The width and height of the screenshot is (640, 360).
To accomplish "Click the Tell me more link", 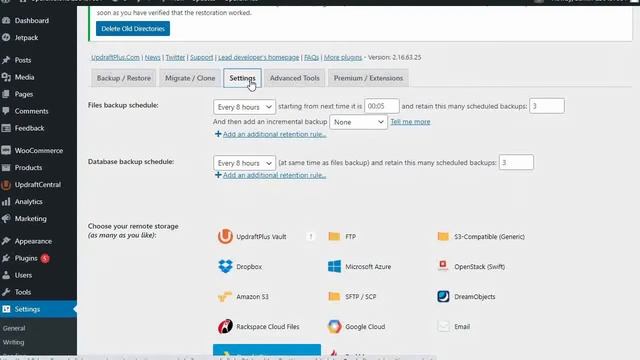I will (410, 122).
